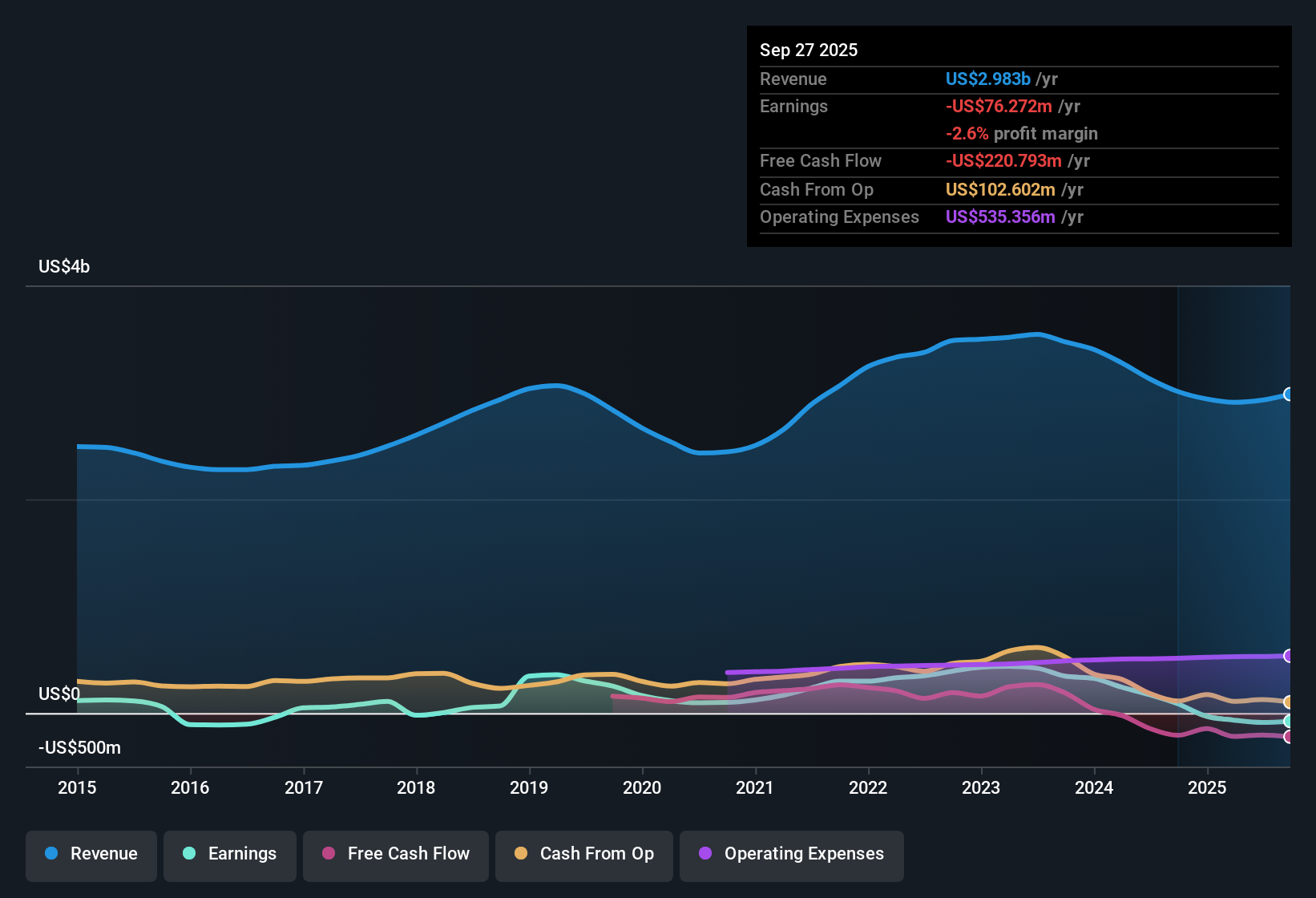Click the -2.6% profit margin text

click(1022, 134)
